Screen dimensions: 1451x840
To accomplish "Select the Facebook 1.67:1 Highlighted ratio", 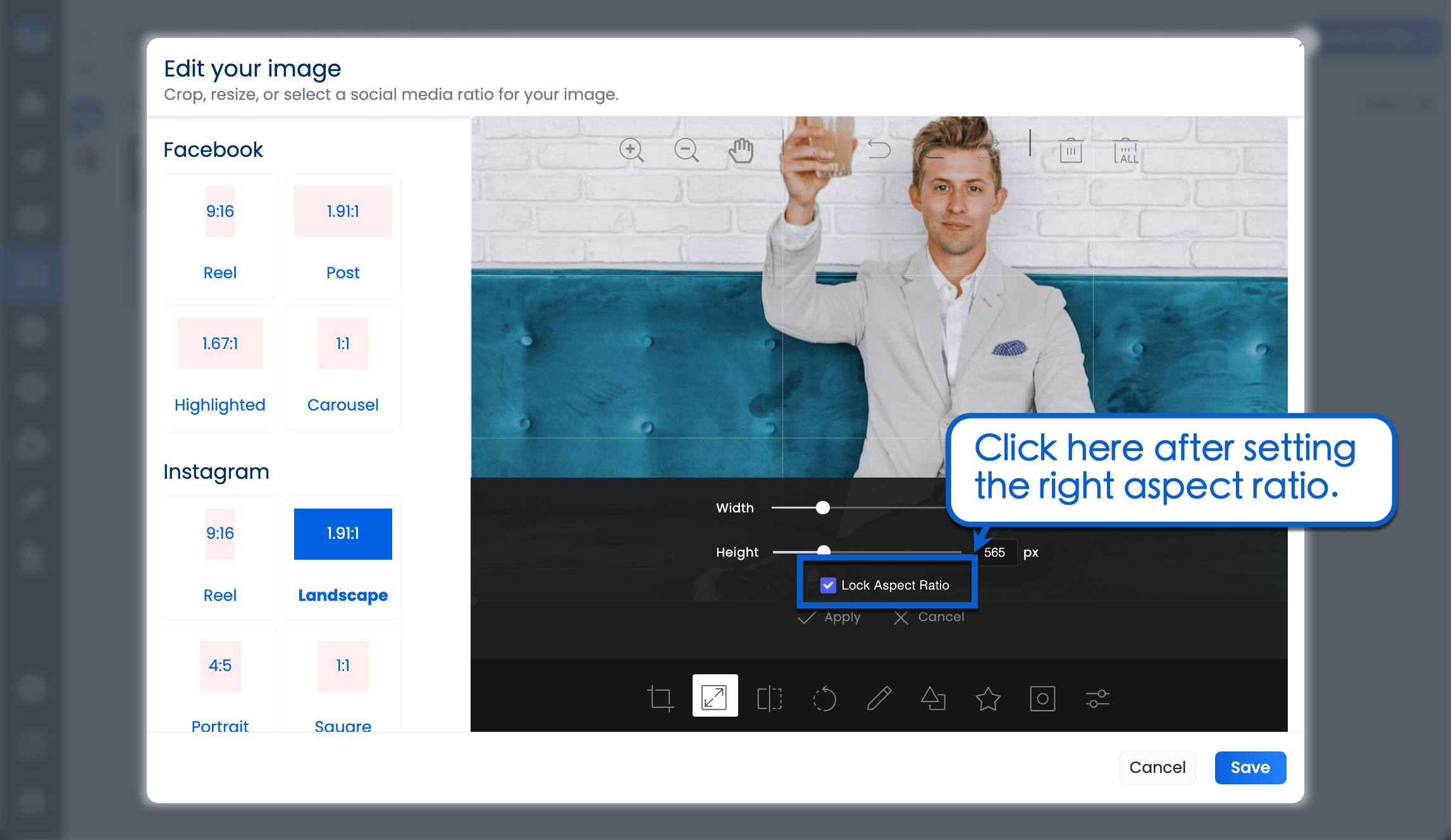I will point(219,367).
